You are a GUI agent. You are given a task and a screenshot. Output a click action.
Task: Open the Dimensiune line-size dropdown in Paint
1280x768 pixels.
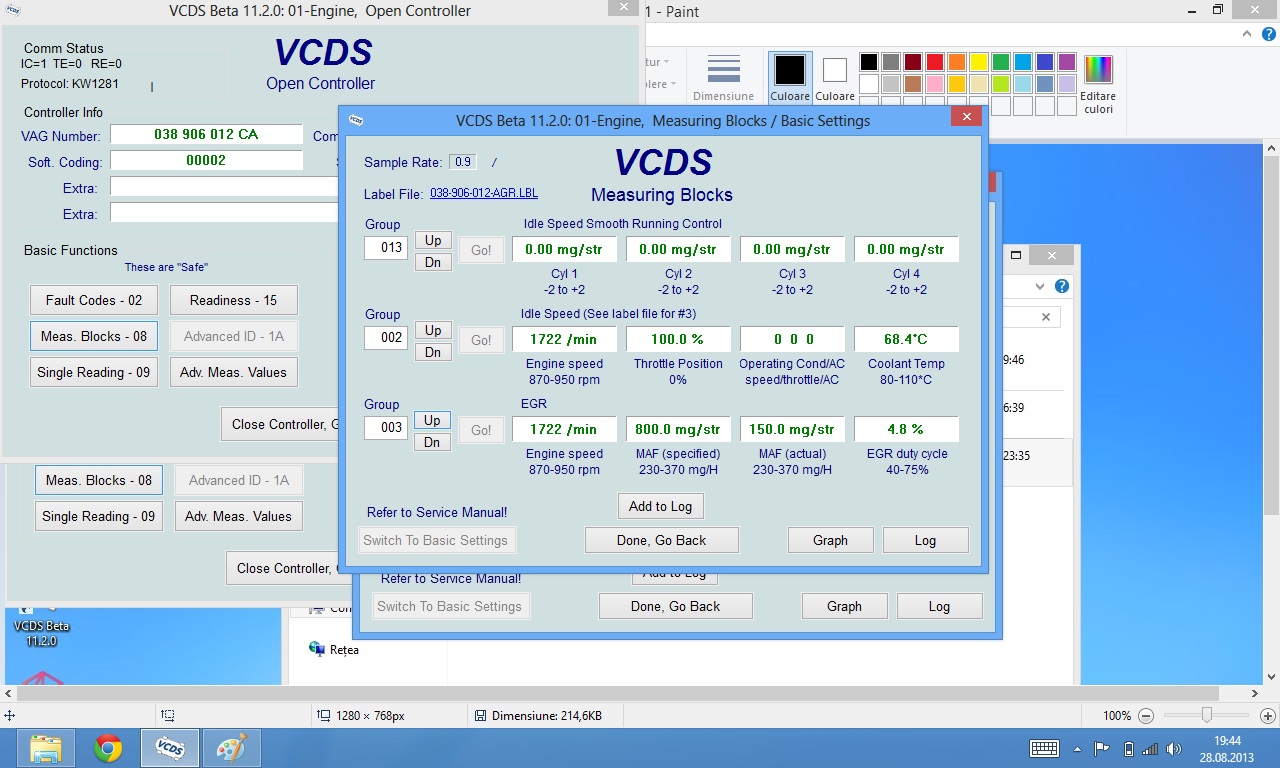[724, 77]
